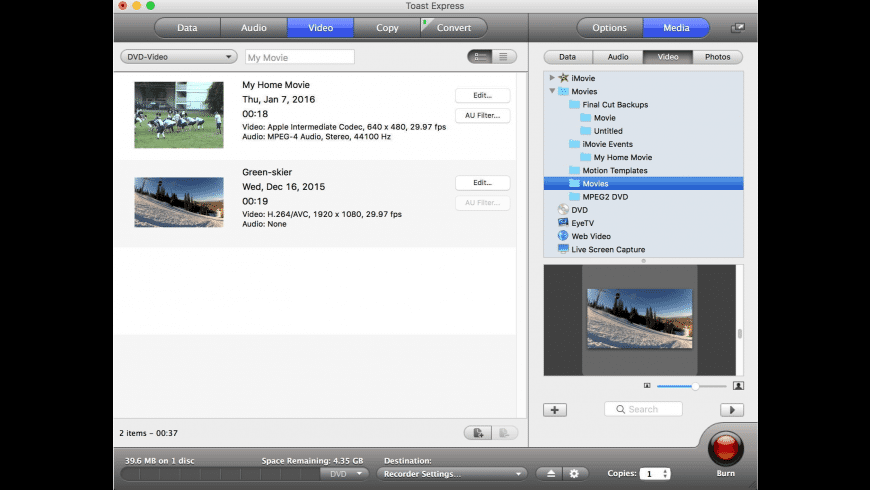Click the eject disc icon

pyautogui.click(x=551, y=473)
